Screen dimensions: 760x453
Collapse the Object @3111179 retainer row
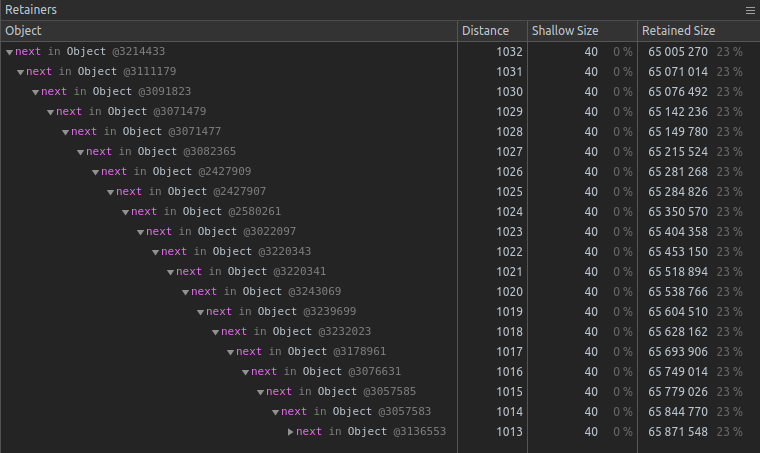pos(20,72)
